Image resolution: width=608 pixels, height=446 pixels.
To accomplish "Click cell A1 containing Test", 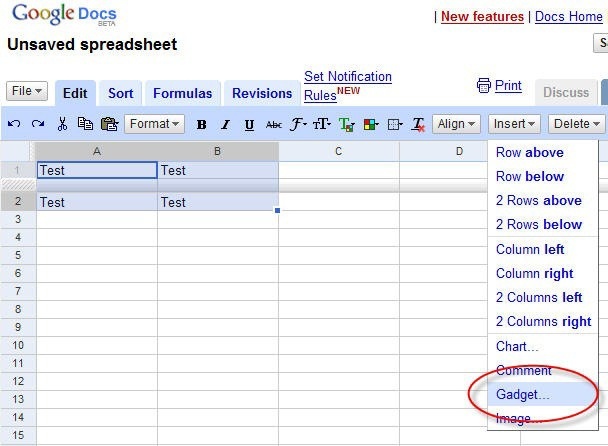I will click(x=97, y=170).
